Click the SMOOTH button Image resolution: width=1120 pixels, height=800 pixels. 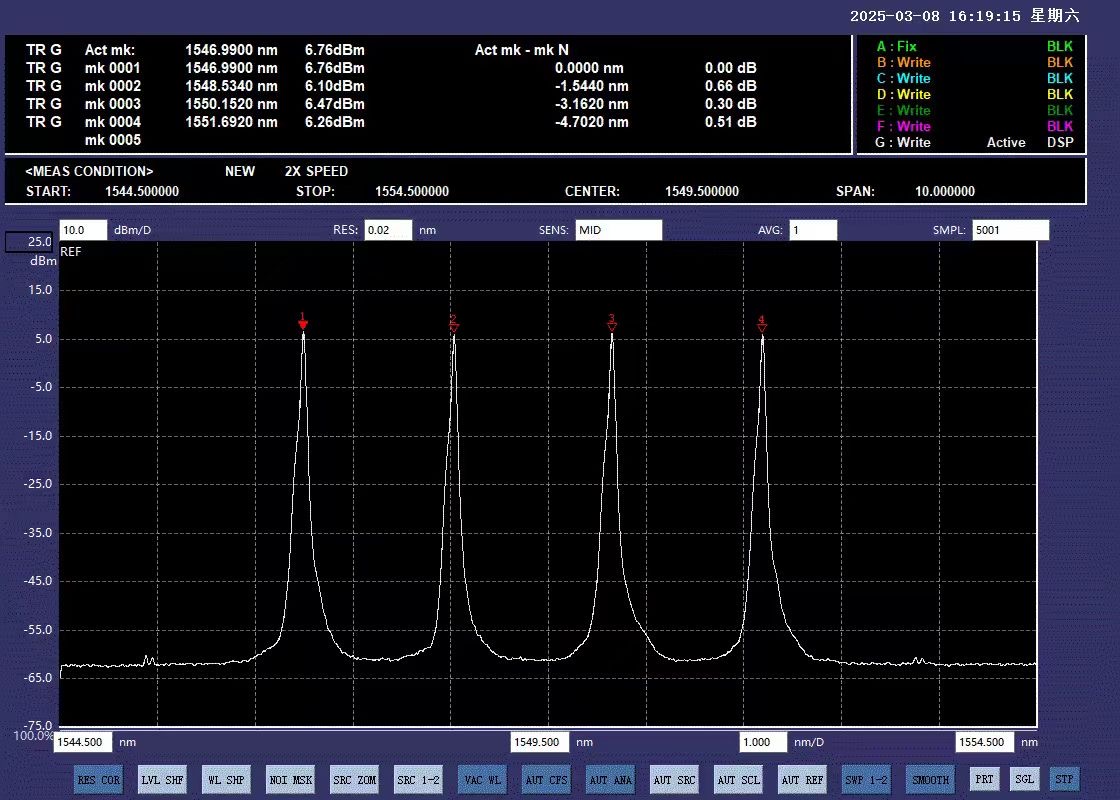point(931,779)
